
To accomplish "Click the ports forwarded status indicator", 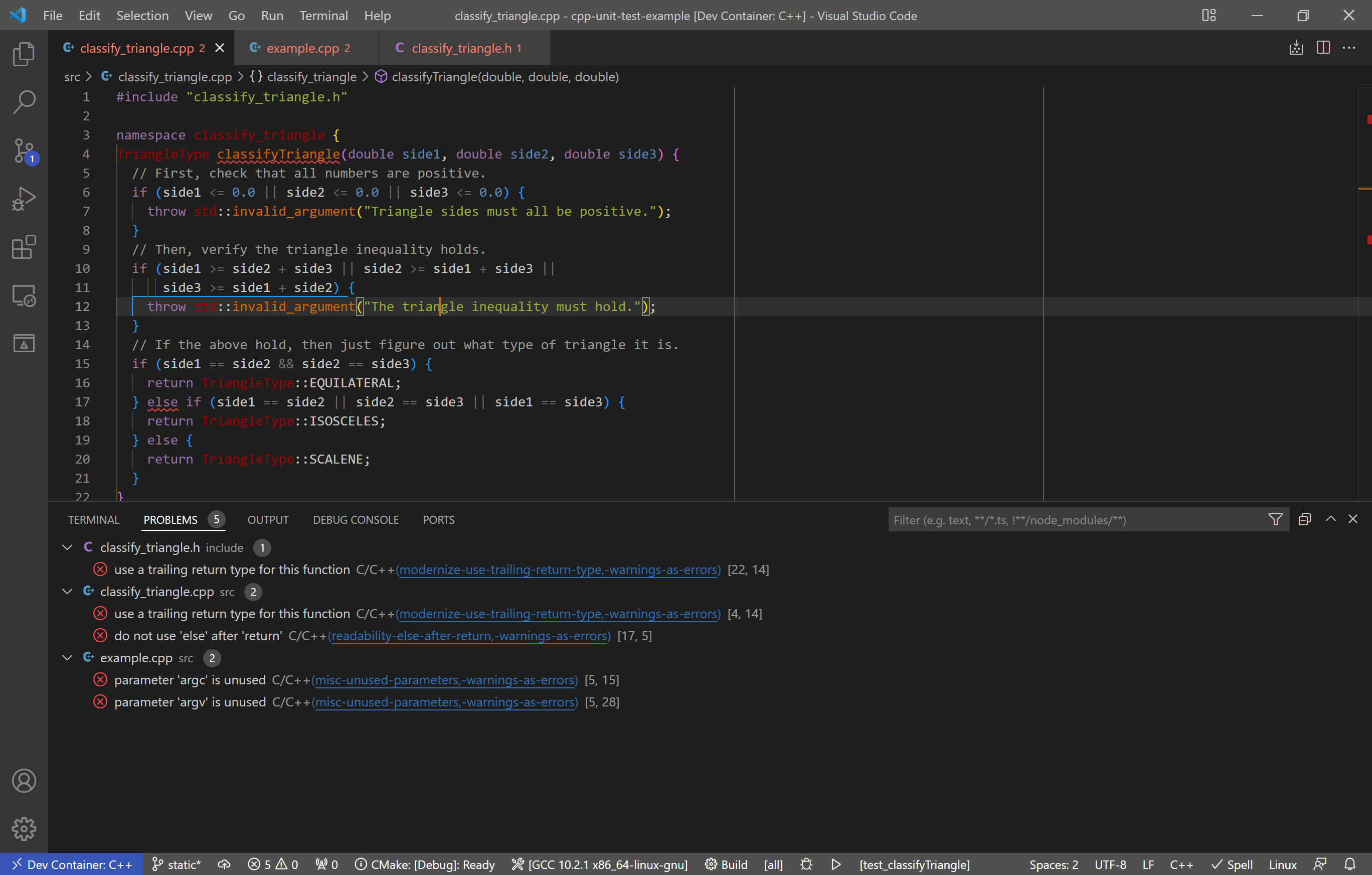I will (x=327, y=864).
